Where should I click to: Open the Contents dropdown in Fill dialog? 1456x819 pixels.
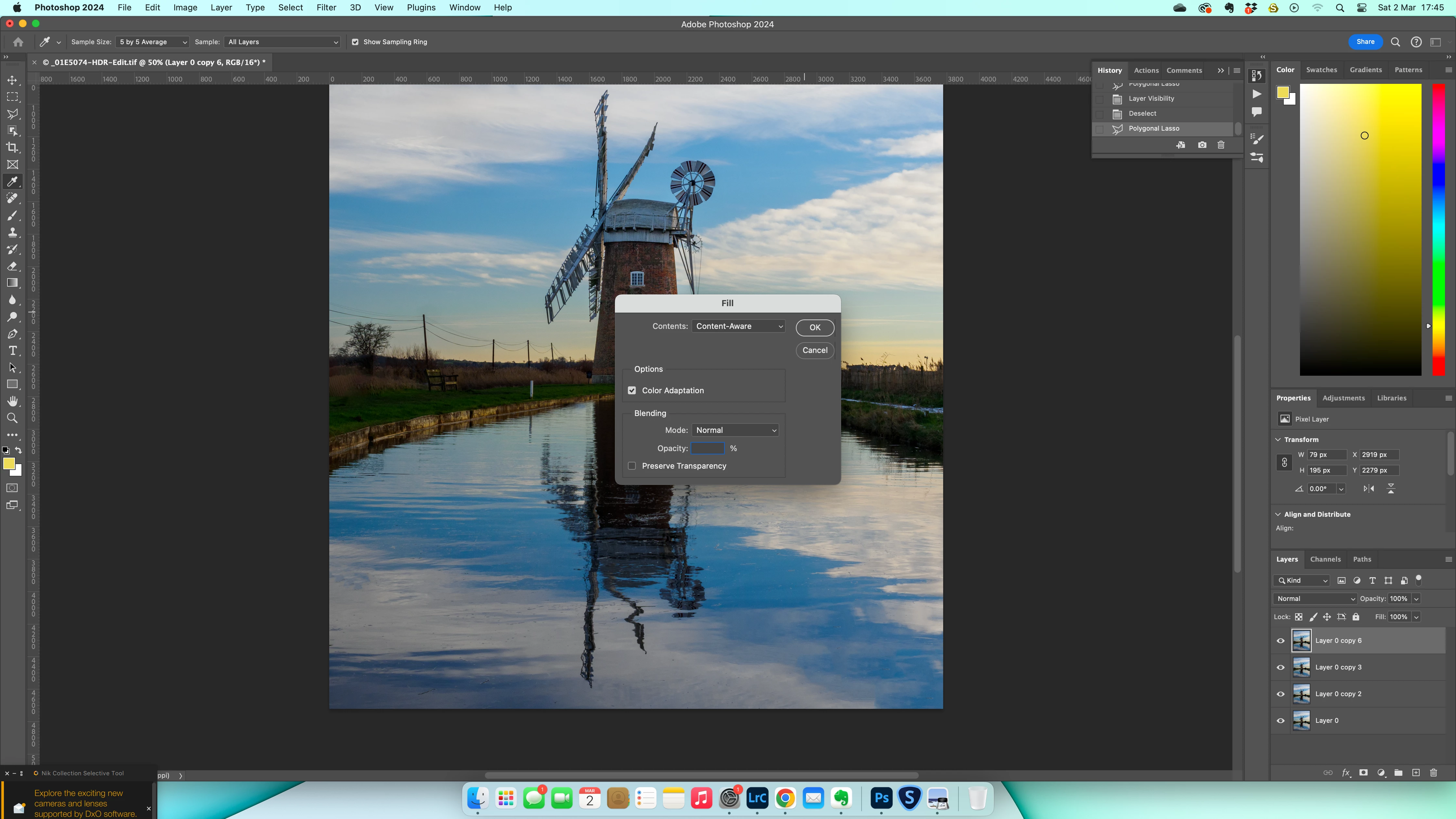738,326
